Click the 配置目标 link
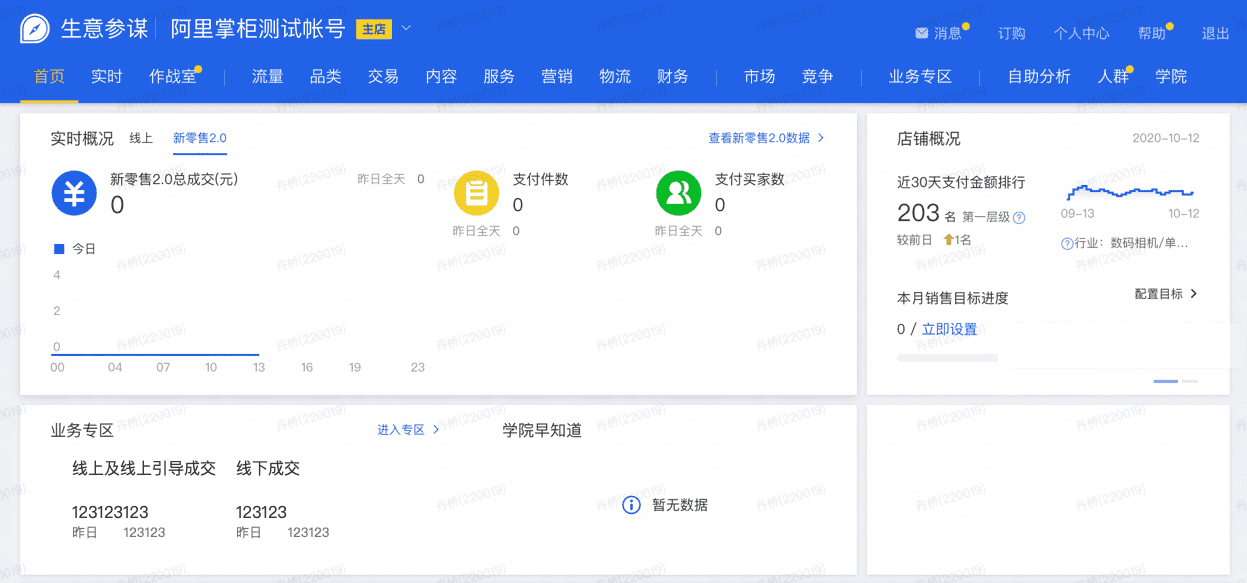This screenshot has width=1247, height=583. (x=1159, y=294)
